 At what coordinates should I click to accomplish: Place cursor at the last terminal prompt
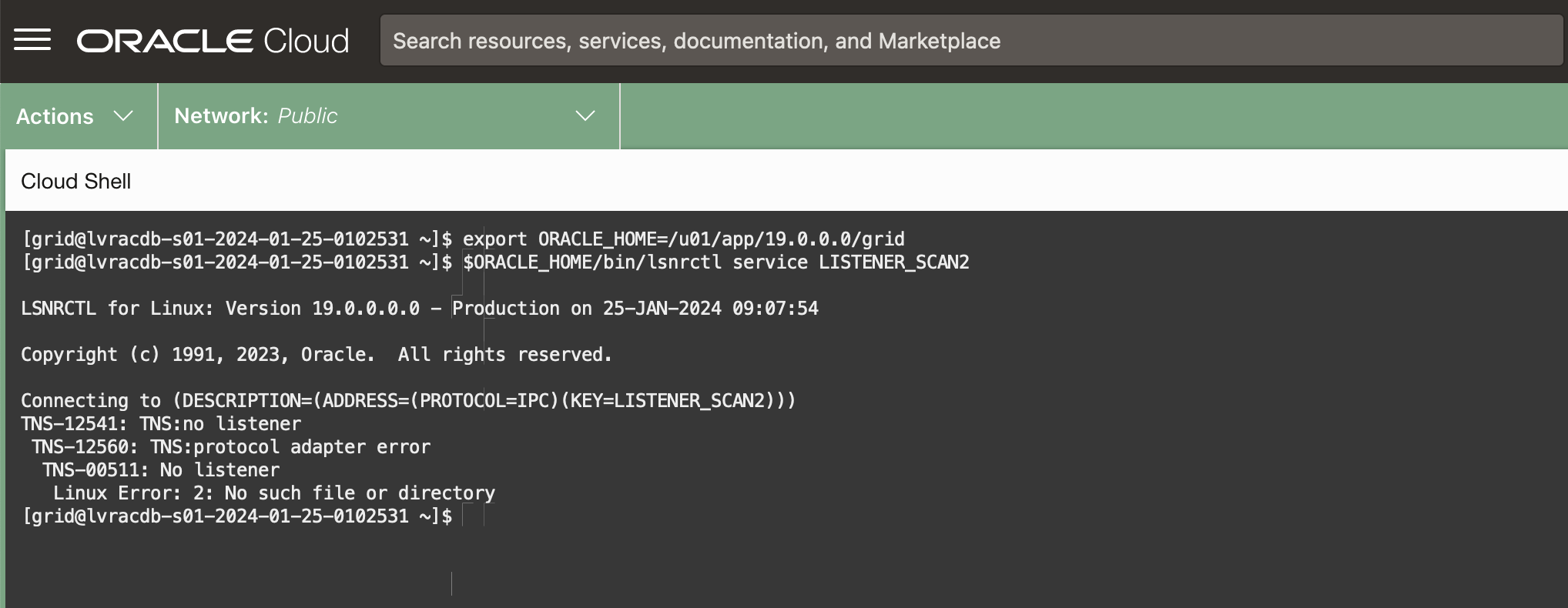click(x=466, y=516)
